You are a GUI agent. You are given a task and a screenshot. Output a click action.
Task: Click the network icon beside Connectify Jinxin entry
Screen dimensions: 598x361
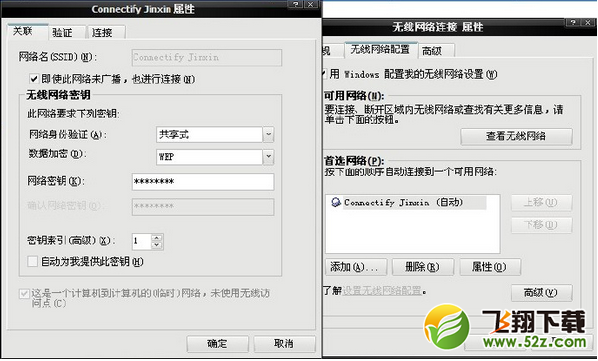pos(336,202)
